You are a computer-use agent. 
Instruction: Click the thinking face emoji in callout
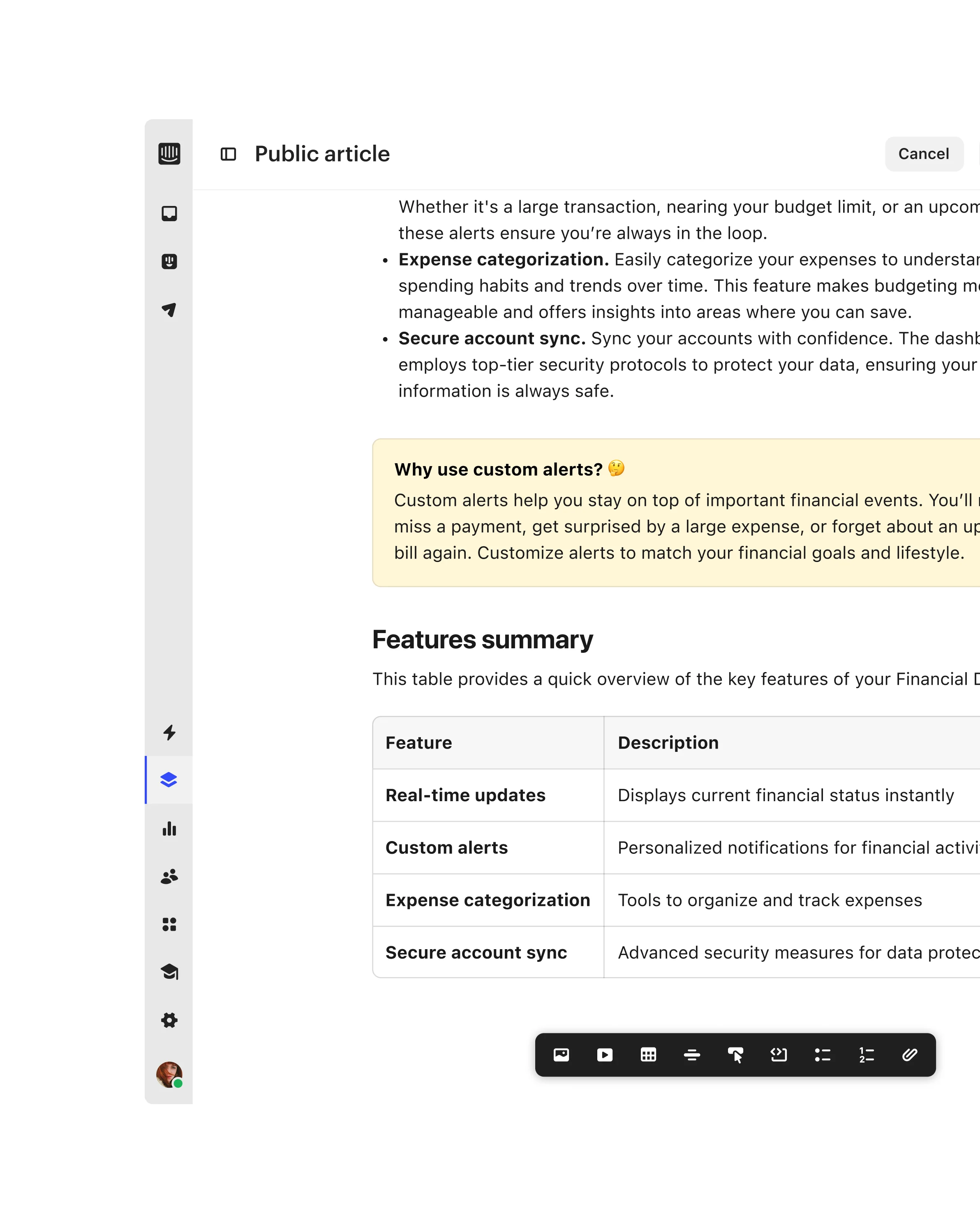tap(617, 468)
